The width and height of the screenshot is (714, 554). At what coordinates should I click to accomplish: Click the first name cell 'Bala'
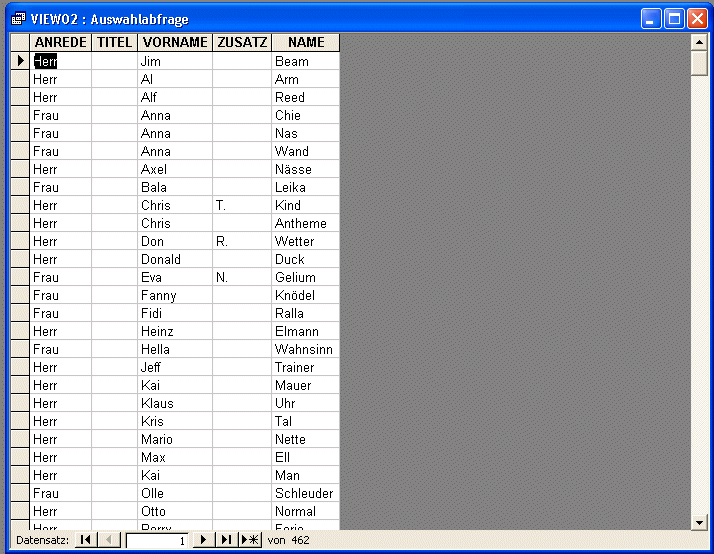[x=175, y=187]
